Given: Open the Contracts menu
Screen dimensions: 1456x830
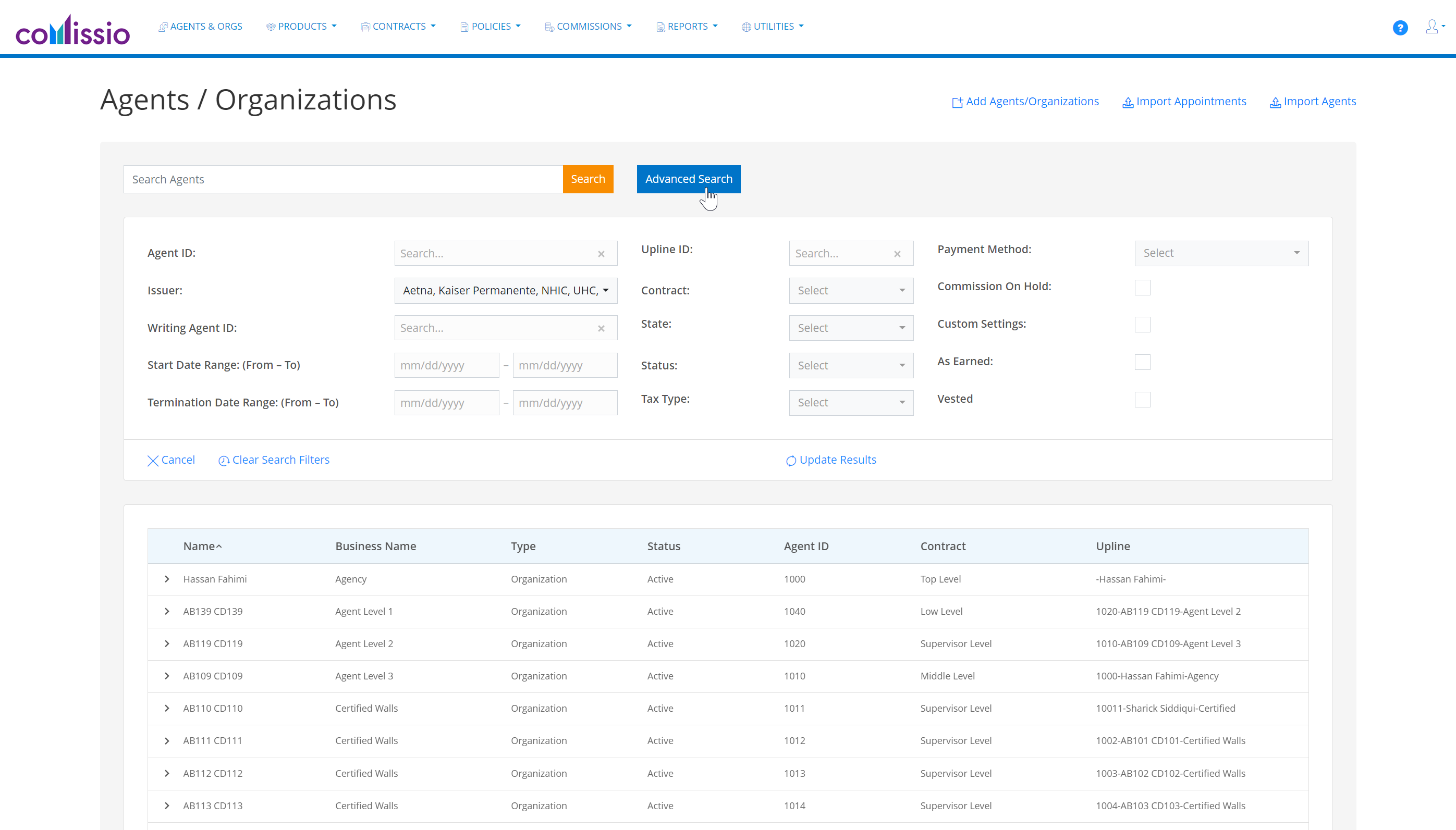Looking at the screenshot, I should [x=398, y=26].
